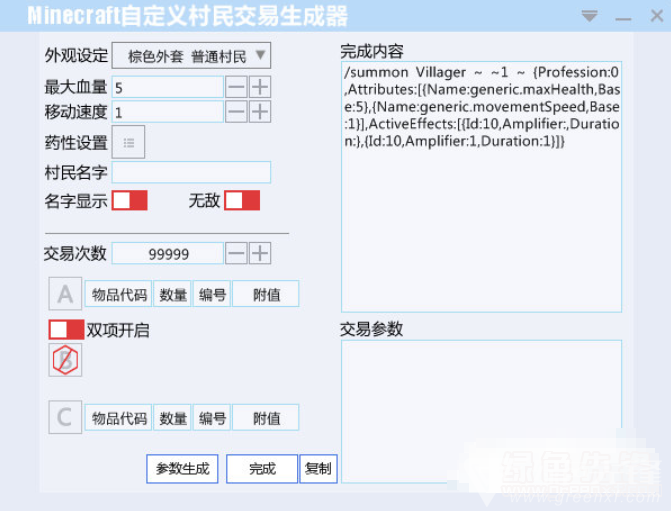Close the generator window

[656, 16]
